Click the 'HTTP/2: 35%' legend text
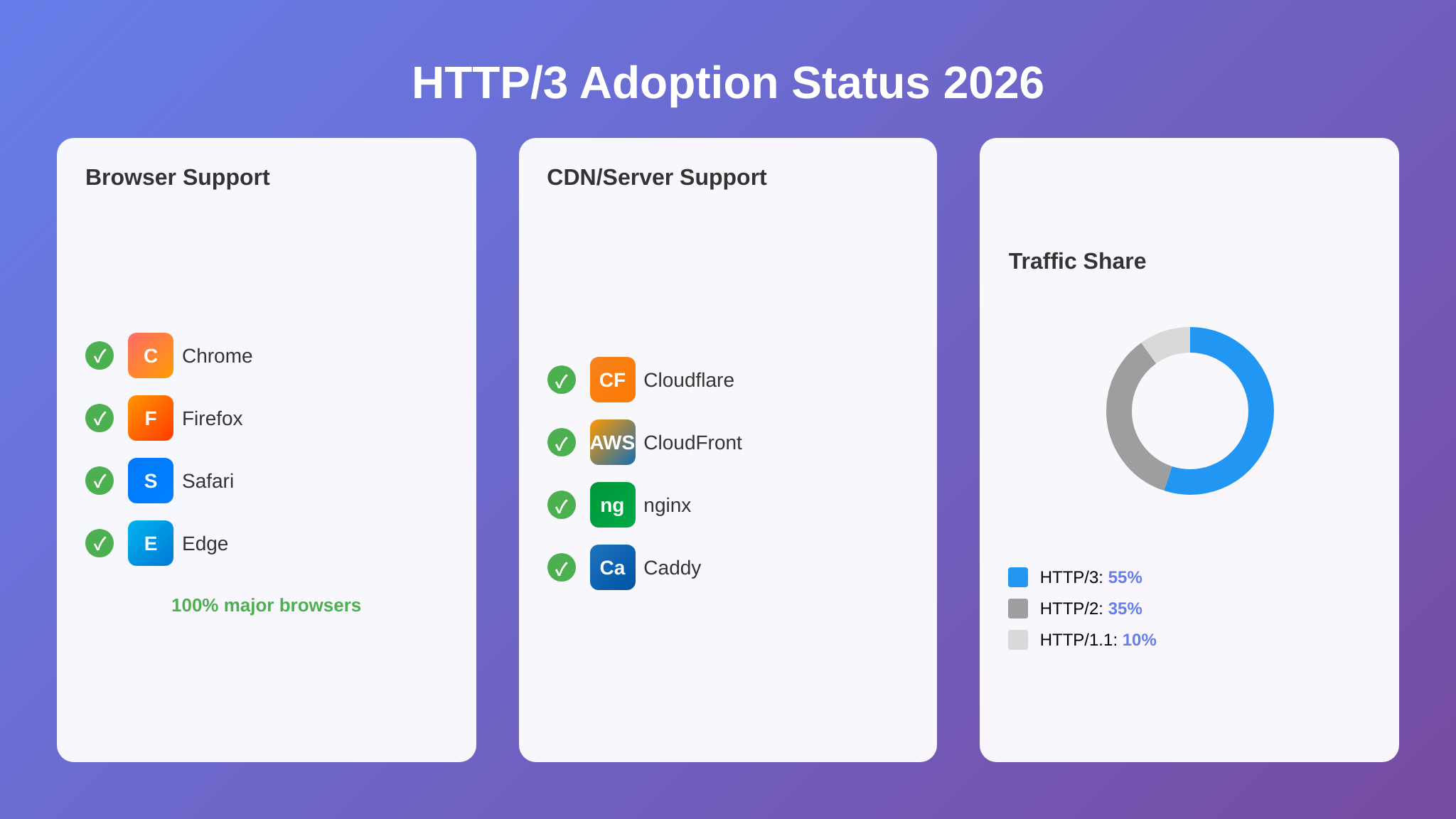Viewport: 1456px width, 819px height. click(x=1091, y=609)
